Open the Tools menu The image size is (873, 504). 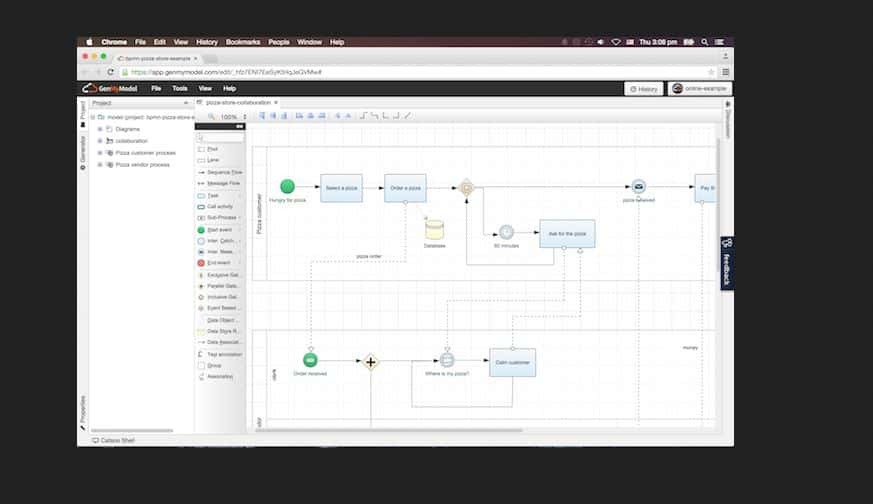[179, 88]
